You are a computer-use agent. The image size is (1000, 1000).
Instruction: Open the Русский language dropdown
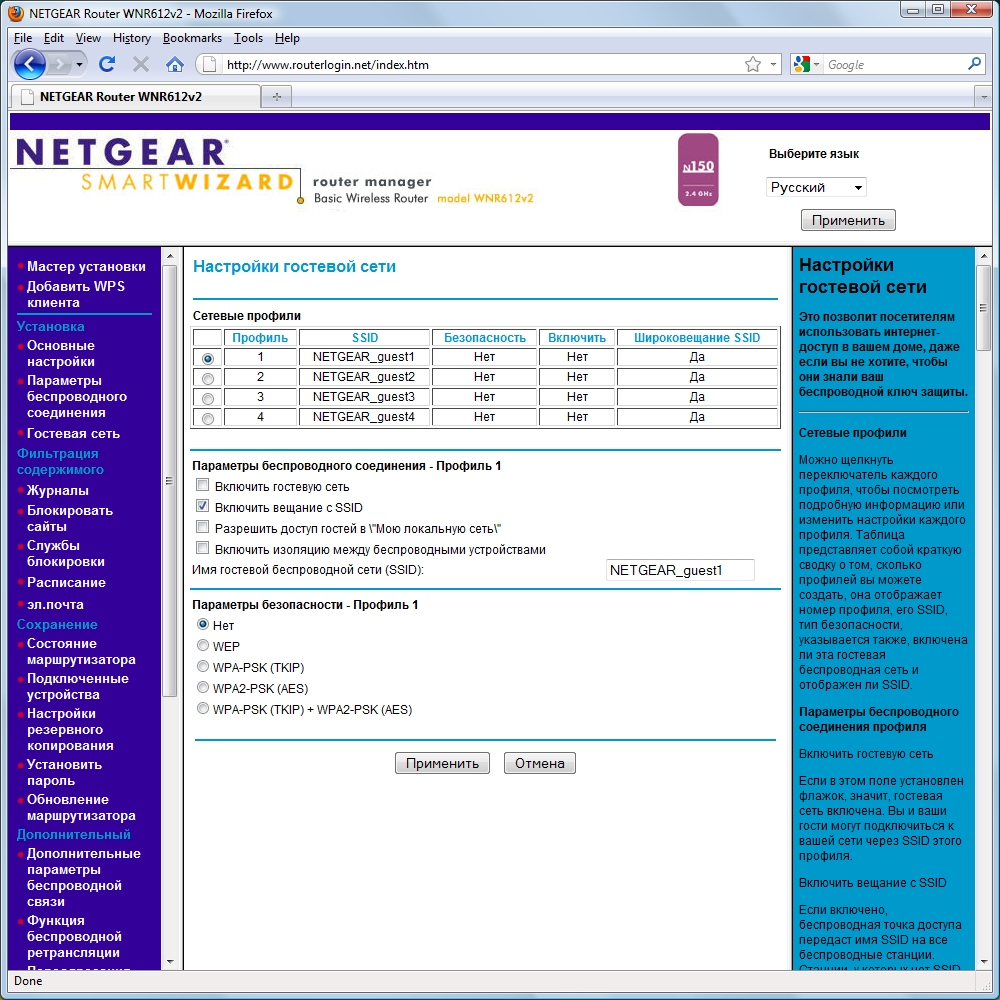tap(816, 188)
